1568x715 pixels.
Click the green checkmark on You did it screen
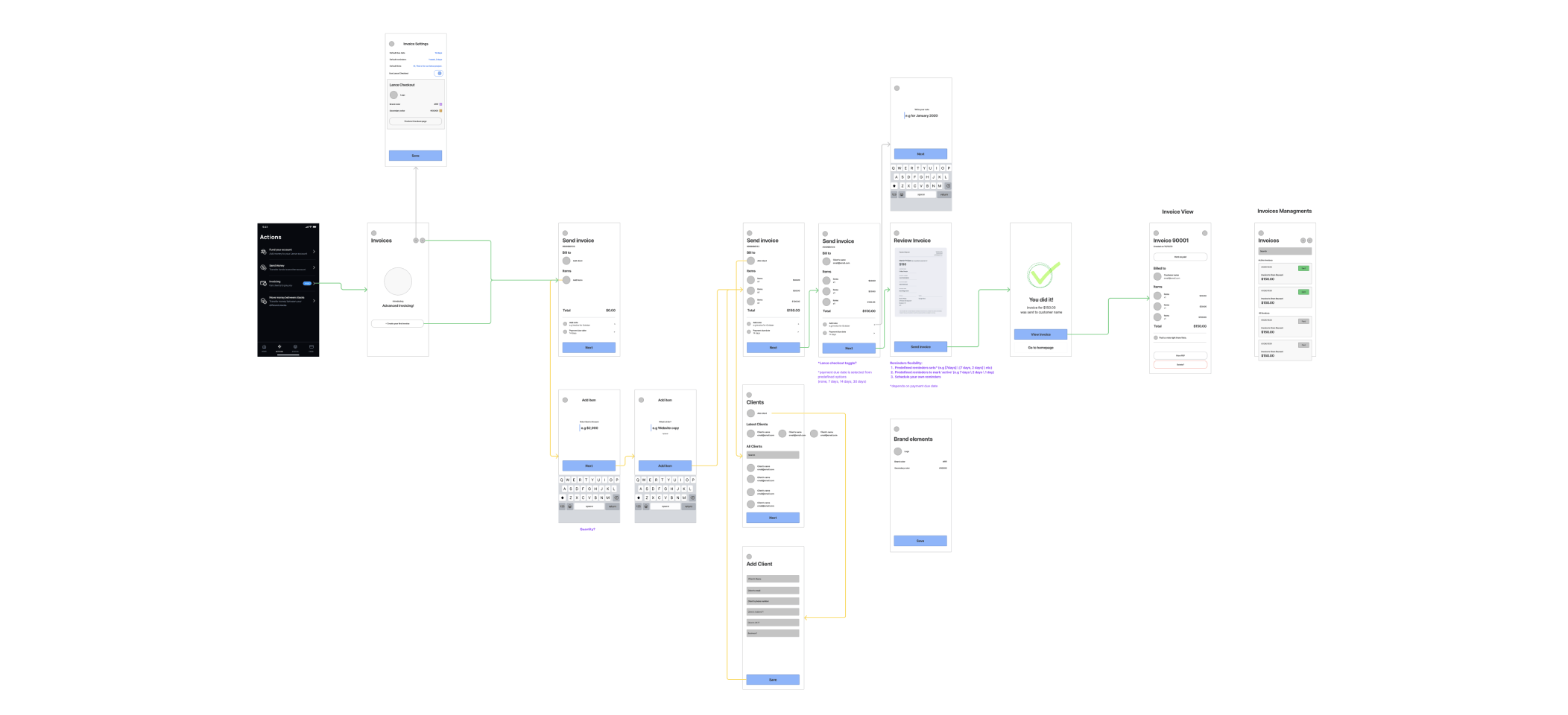tap(1042, 275)
